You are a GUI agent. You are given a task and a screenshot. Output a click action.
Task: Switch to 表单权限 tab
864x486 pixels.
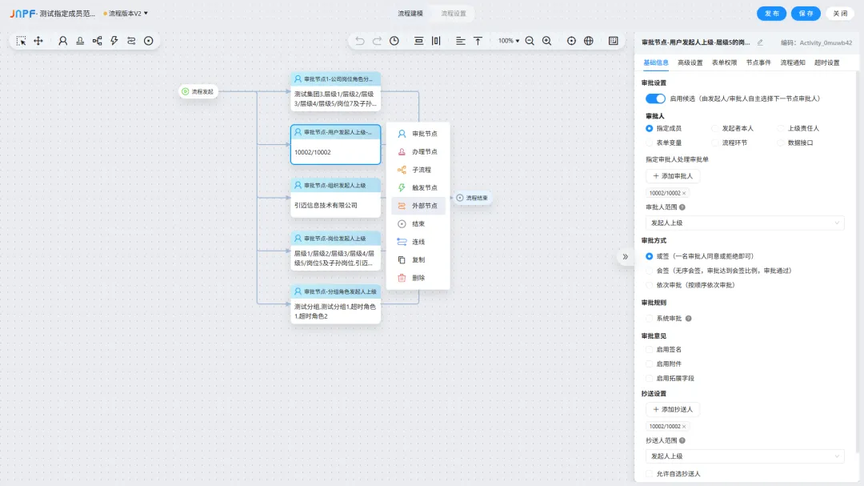pyautogui.click(x=724, y=63)
